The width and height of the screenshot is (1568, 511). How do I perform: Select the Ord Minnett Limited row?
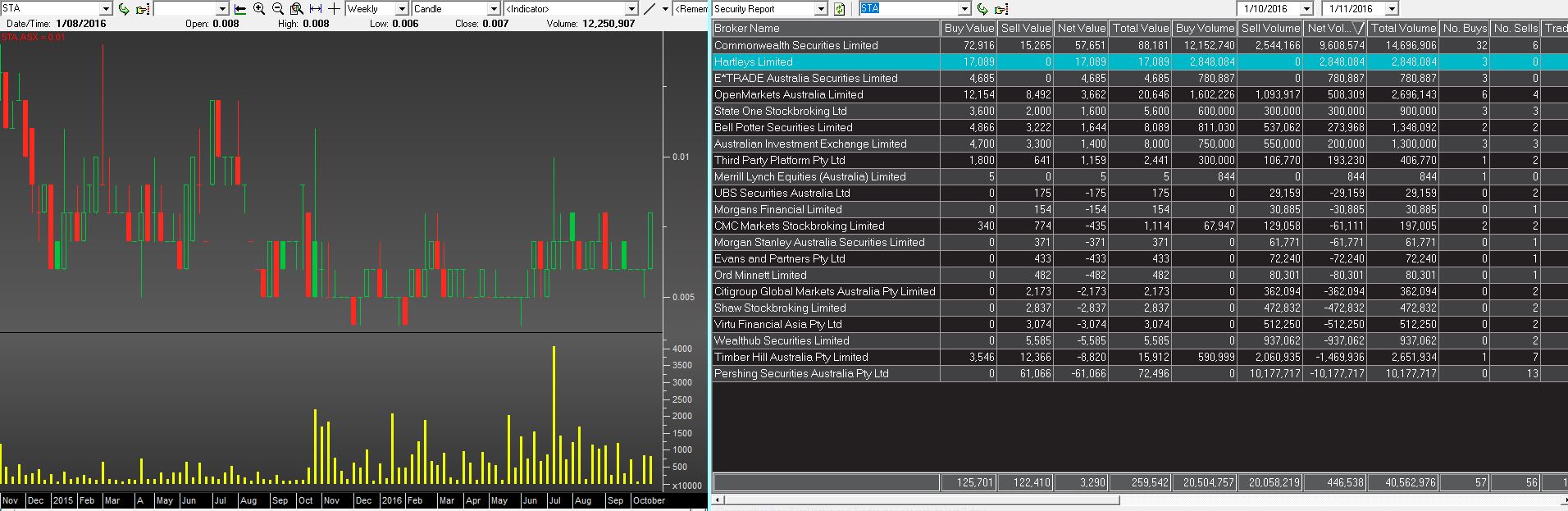(x=1140, y=276)
